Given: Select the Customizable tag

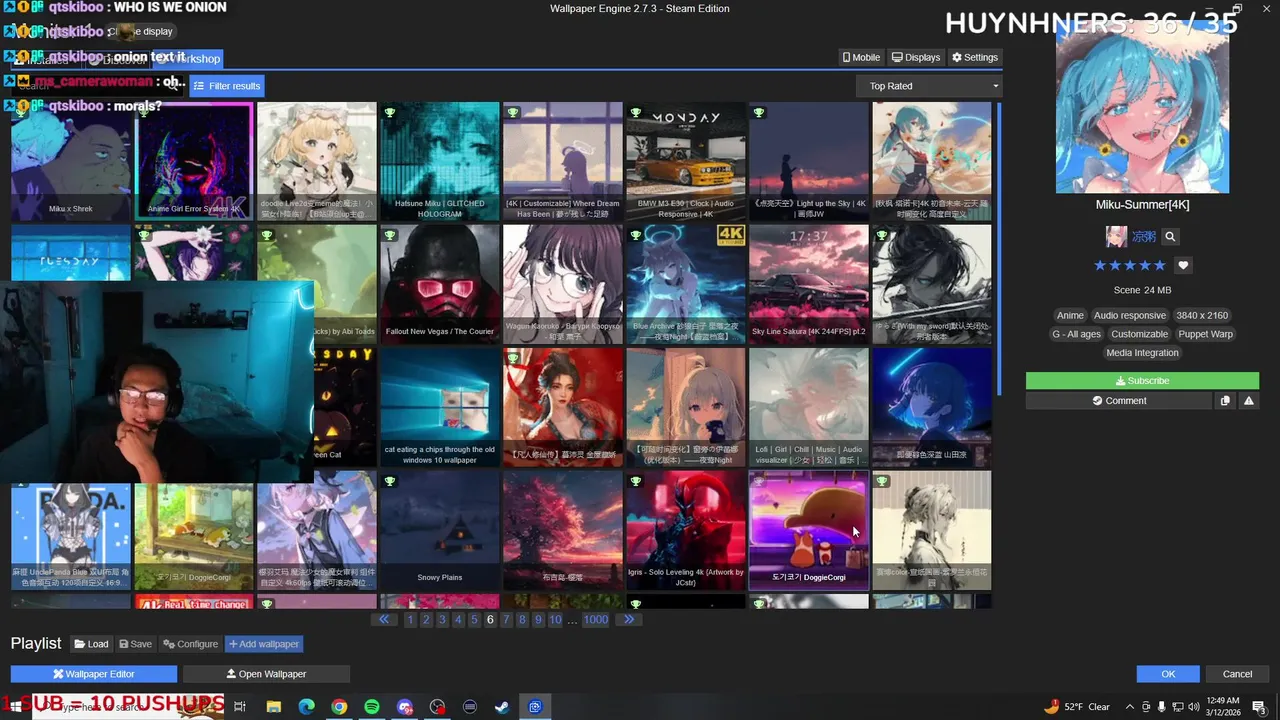Looking at the screenshot, I should (1139, 334).
